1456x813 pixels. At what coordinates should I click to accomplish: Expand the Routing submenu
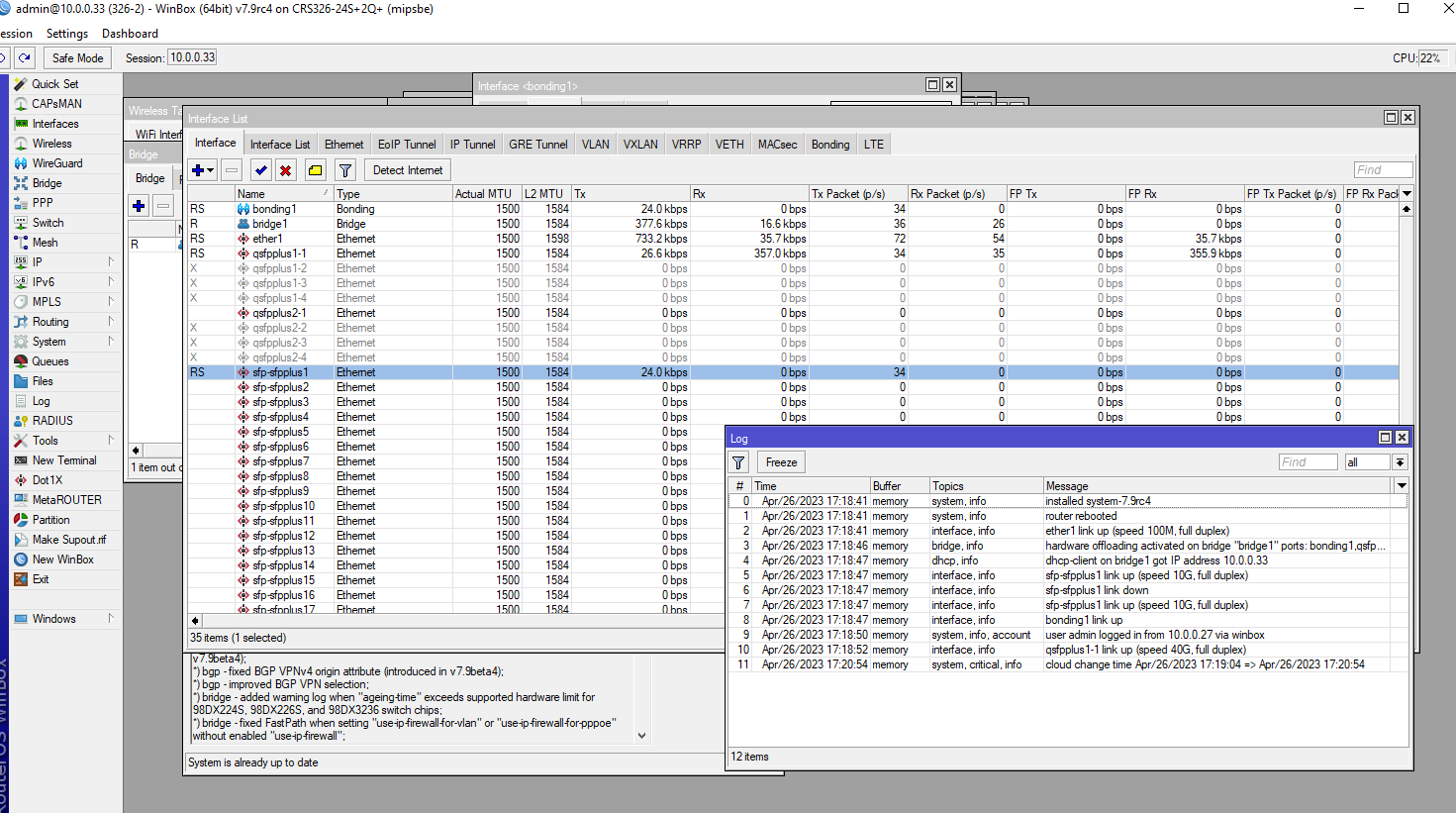point(50,322)
